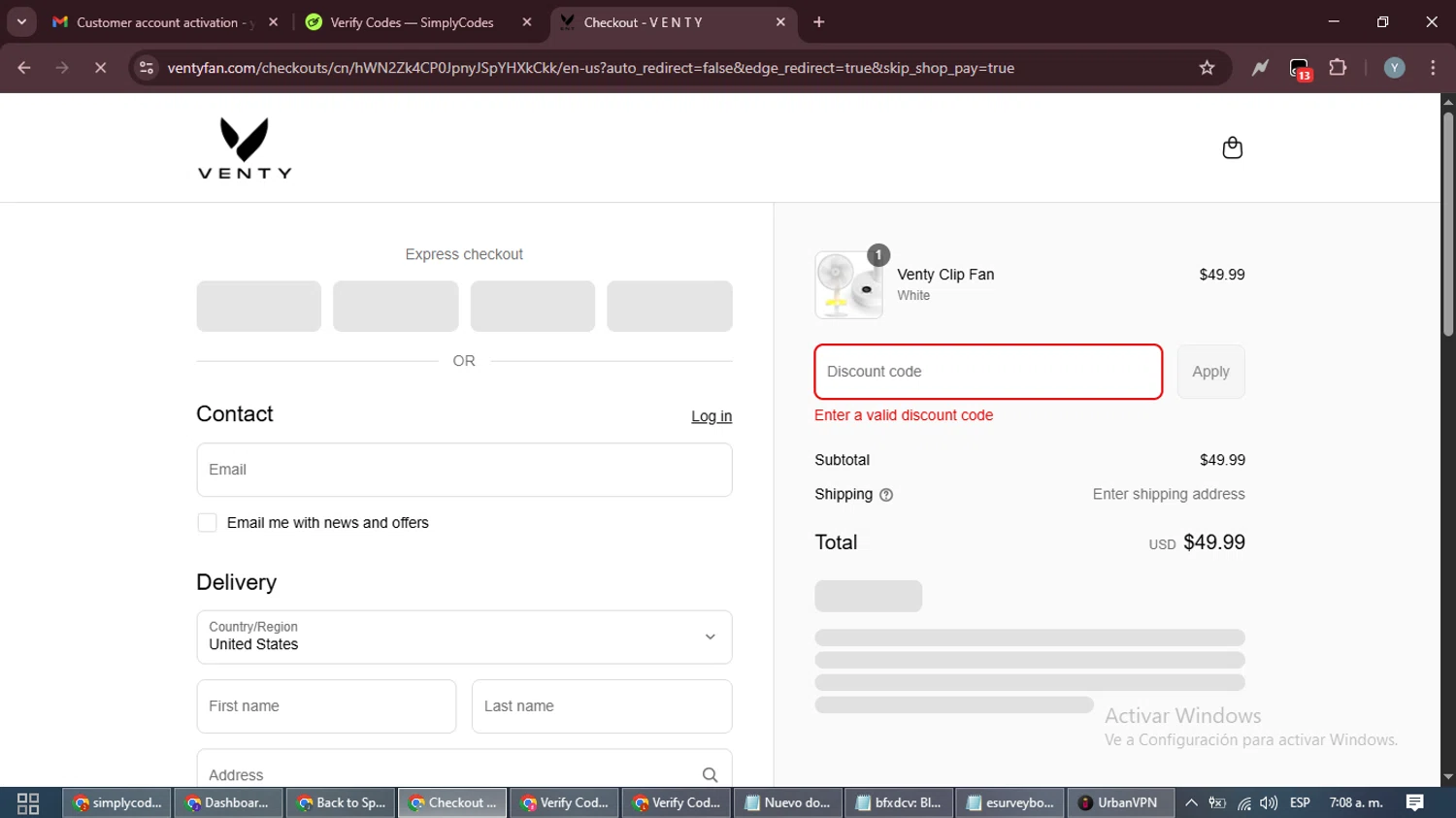Open the Chrome three-dot menu
This screenshot has width=1456, height=818.
tap(1433, 68)
